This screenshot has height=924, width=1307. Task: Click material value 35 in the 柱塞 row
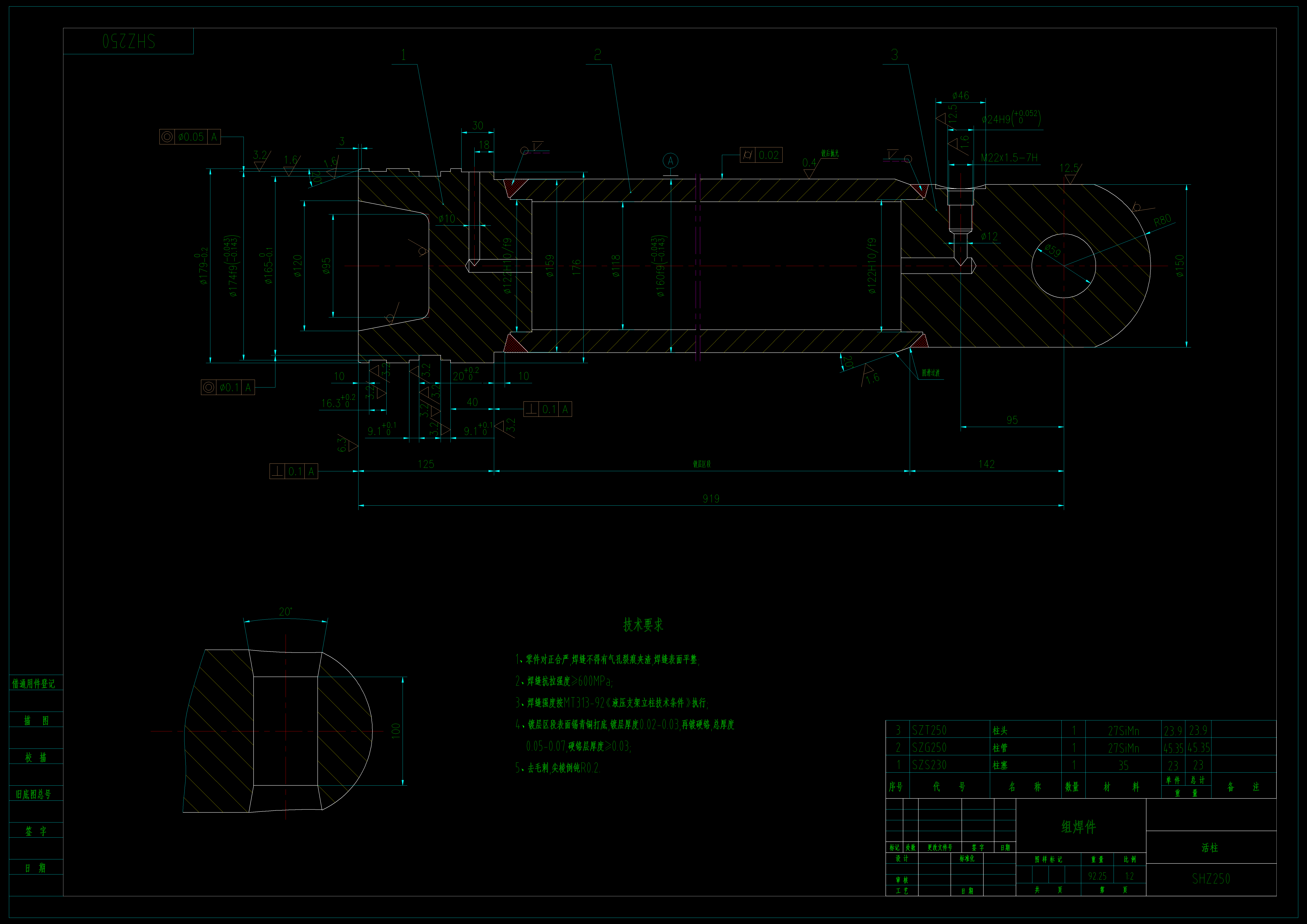(x=1124, y=766)
